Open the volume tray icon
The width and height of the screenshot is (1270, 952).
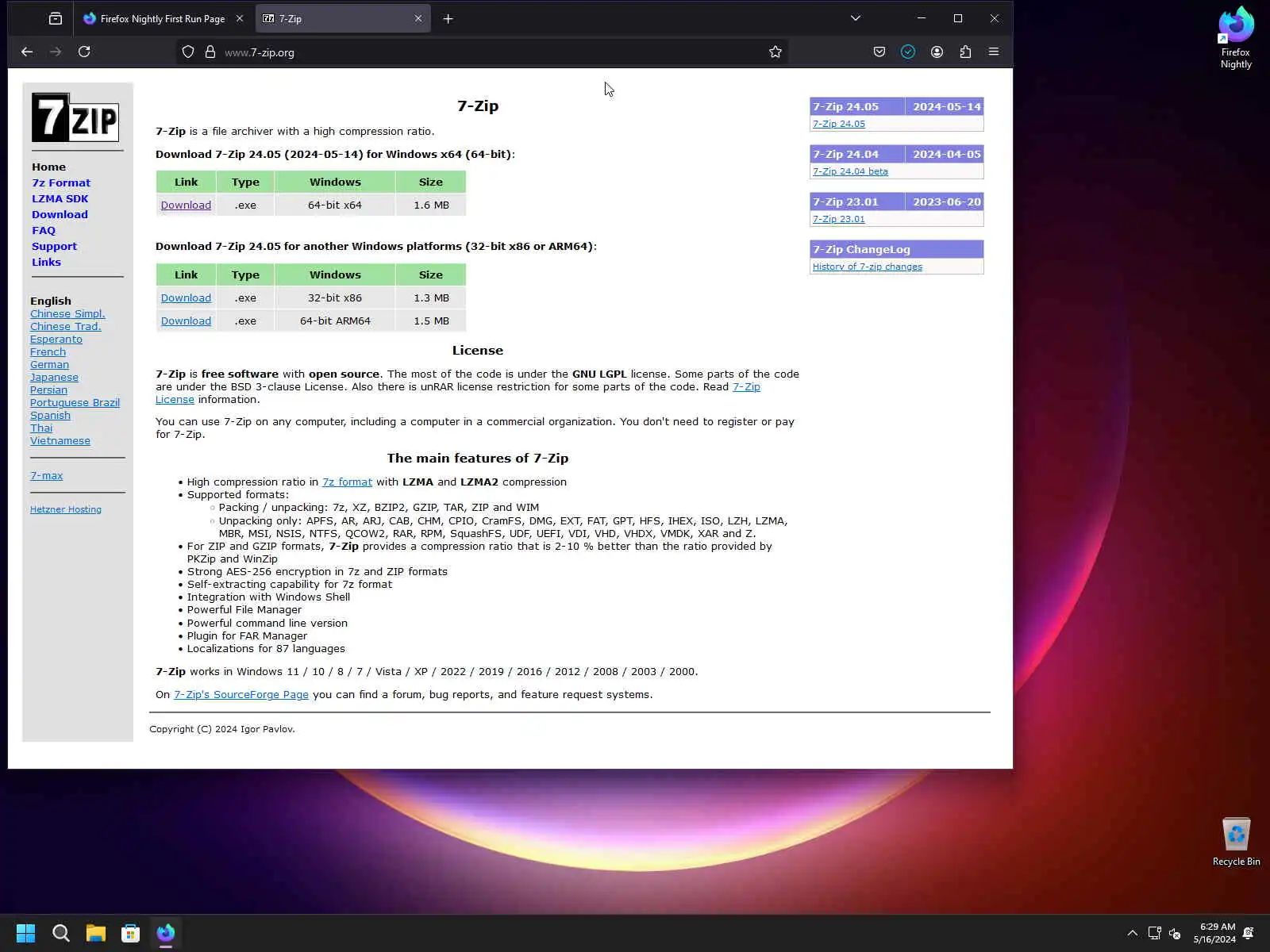[x=1176, y=933]
